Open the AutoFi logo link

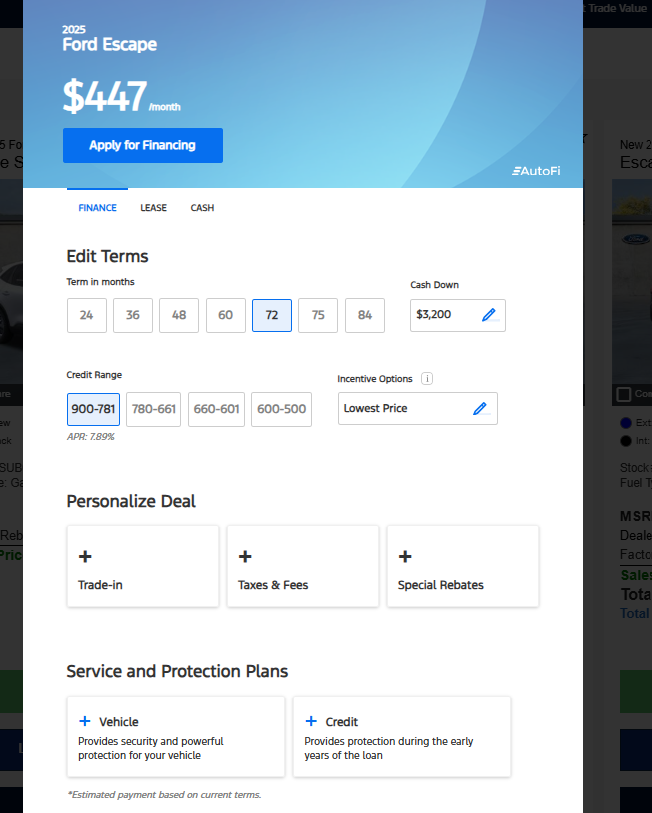tap(536, 171)
